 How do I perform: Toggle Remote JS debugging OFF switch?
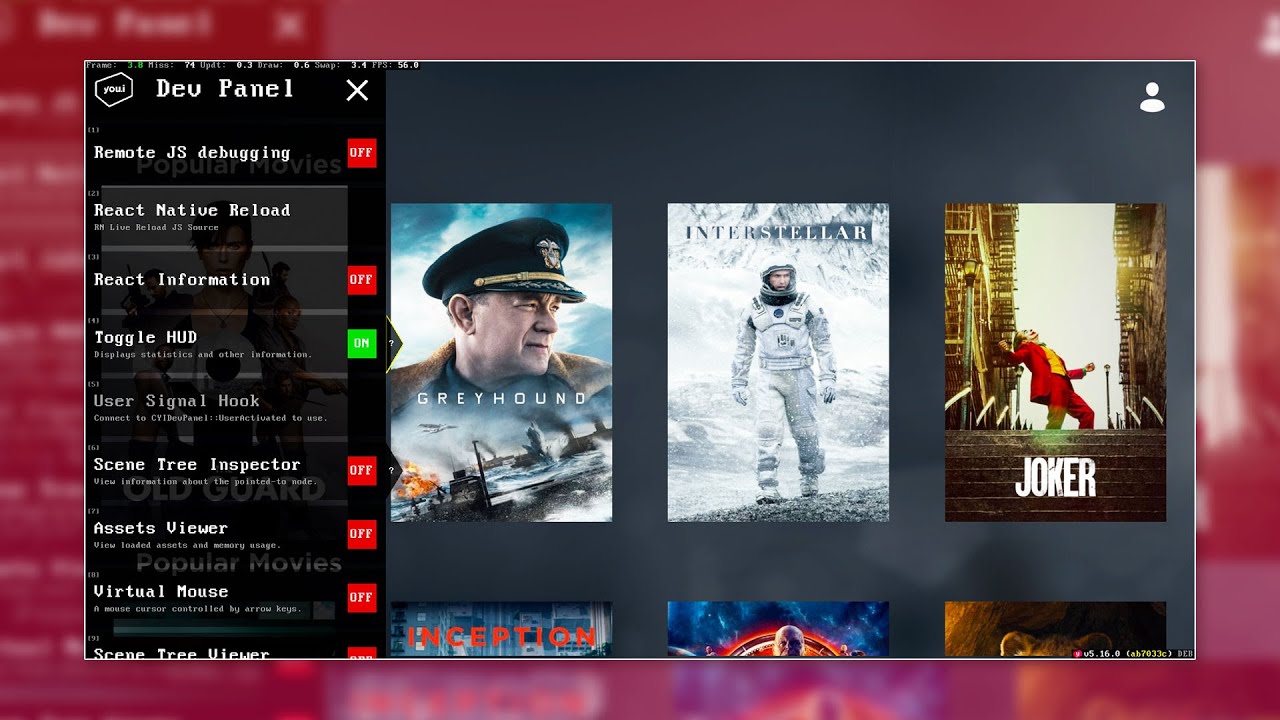point(361,153)
